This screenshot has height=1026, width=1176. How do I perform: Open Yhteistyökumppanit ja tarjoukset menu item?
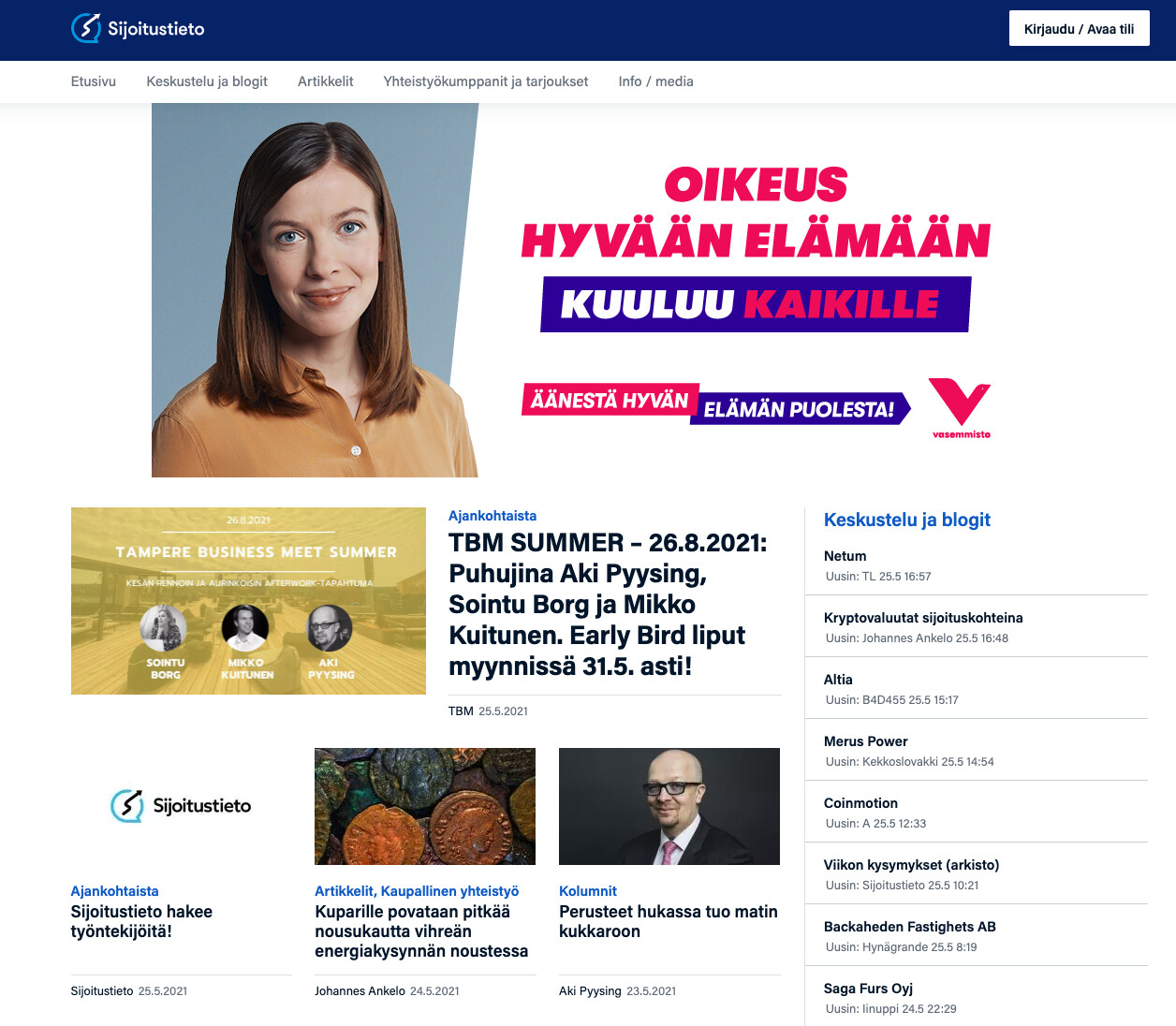point(486,81)
